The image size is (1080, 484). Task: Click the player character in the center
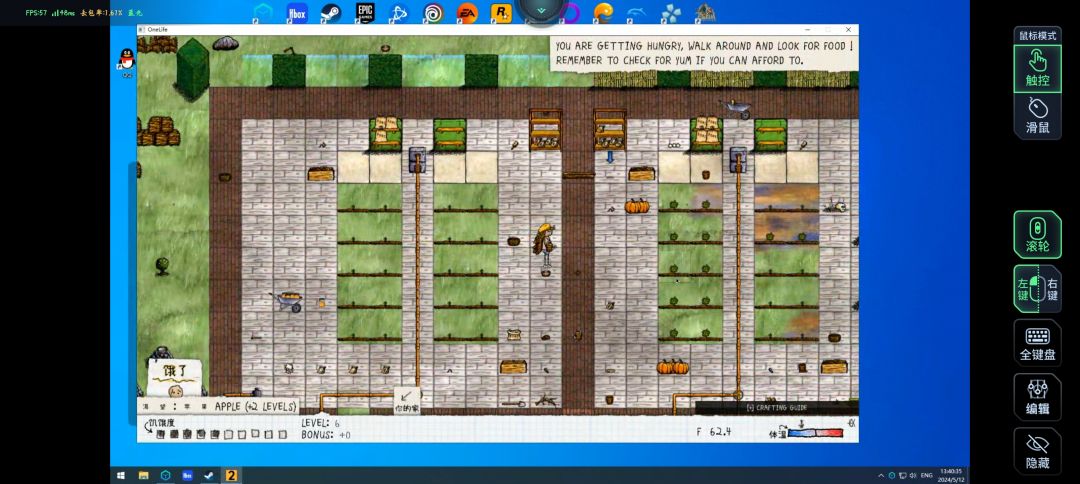click(543, 245)
